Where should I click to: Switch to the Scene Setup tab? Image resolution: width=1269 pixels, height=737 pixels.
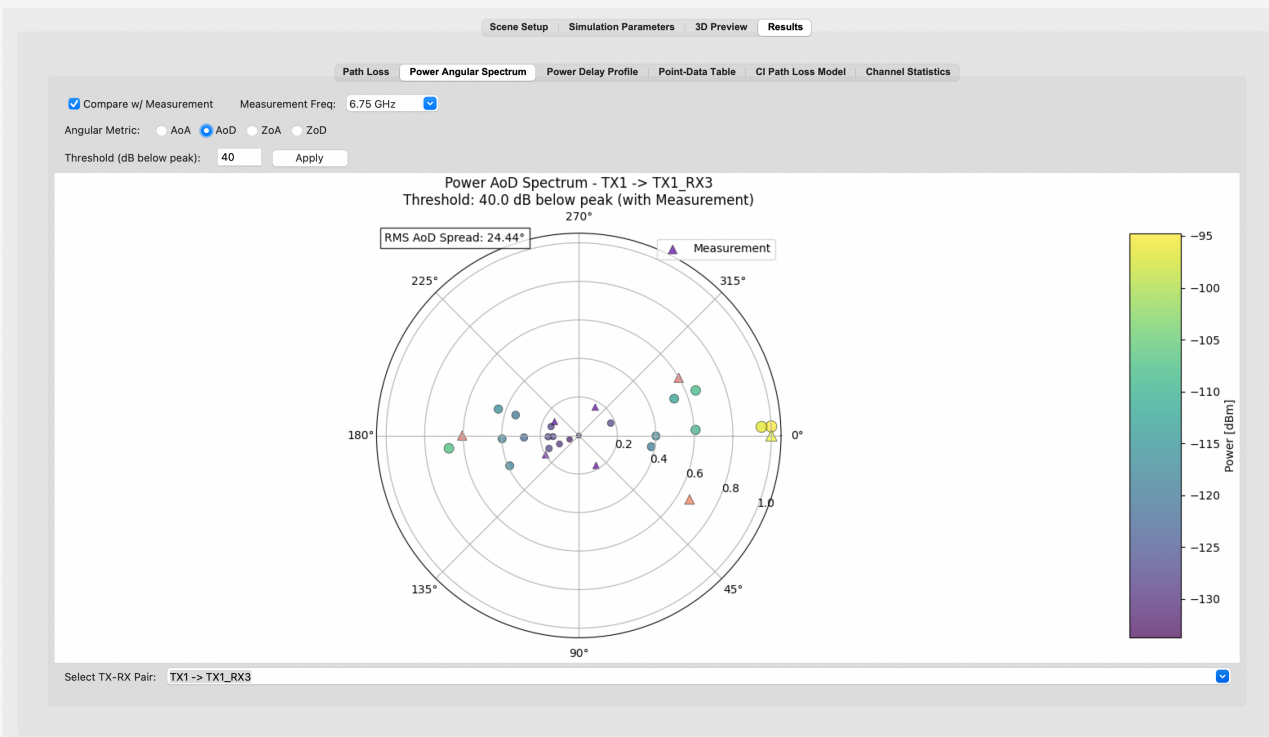coord(518,27)
